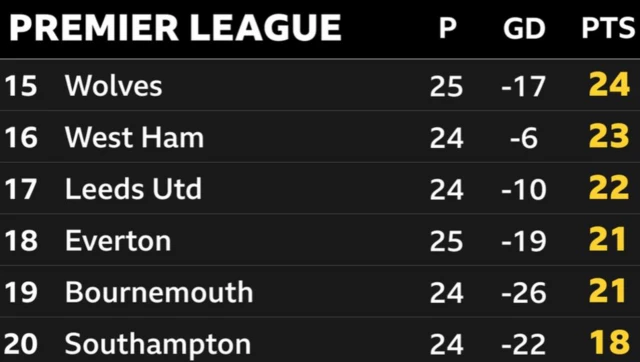Click the GD column header
Viewport: 640px width, 362px height.
click(524, 28)
